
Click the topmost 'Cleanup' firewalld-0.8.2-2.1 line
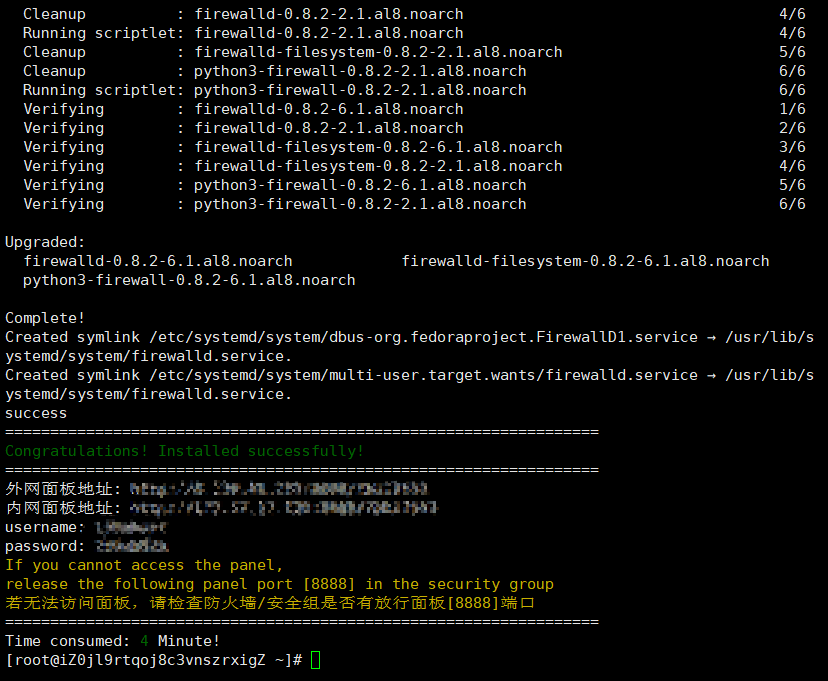coord(243,14)
